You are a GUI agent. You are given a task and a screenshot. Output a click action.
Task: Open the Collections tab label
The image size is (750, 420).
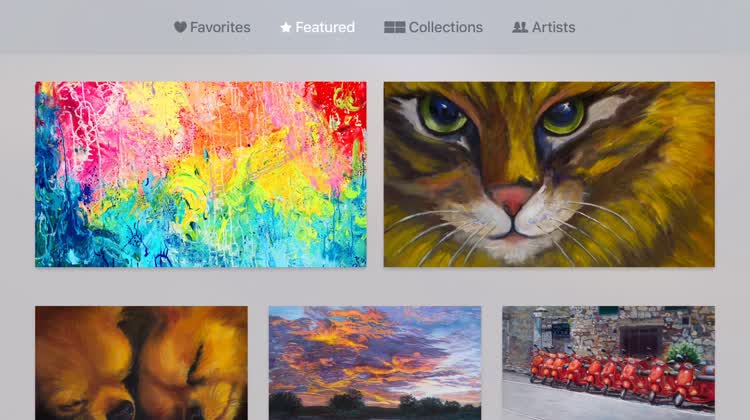(x=446, y=27)
